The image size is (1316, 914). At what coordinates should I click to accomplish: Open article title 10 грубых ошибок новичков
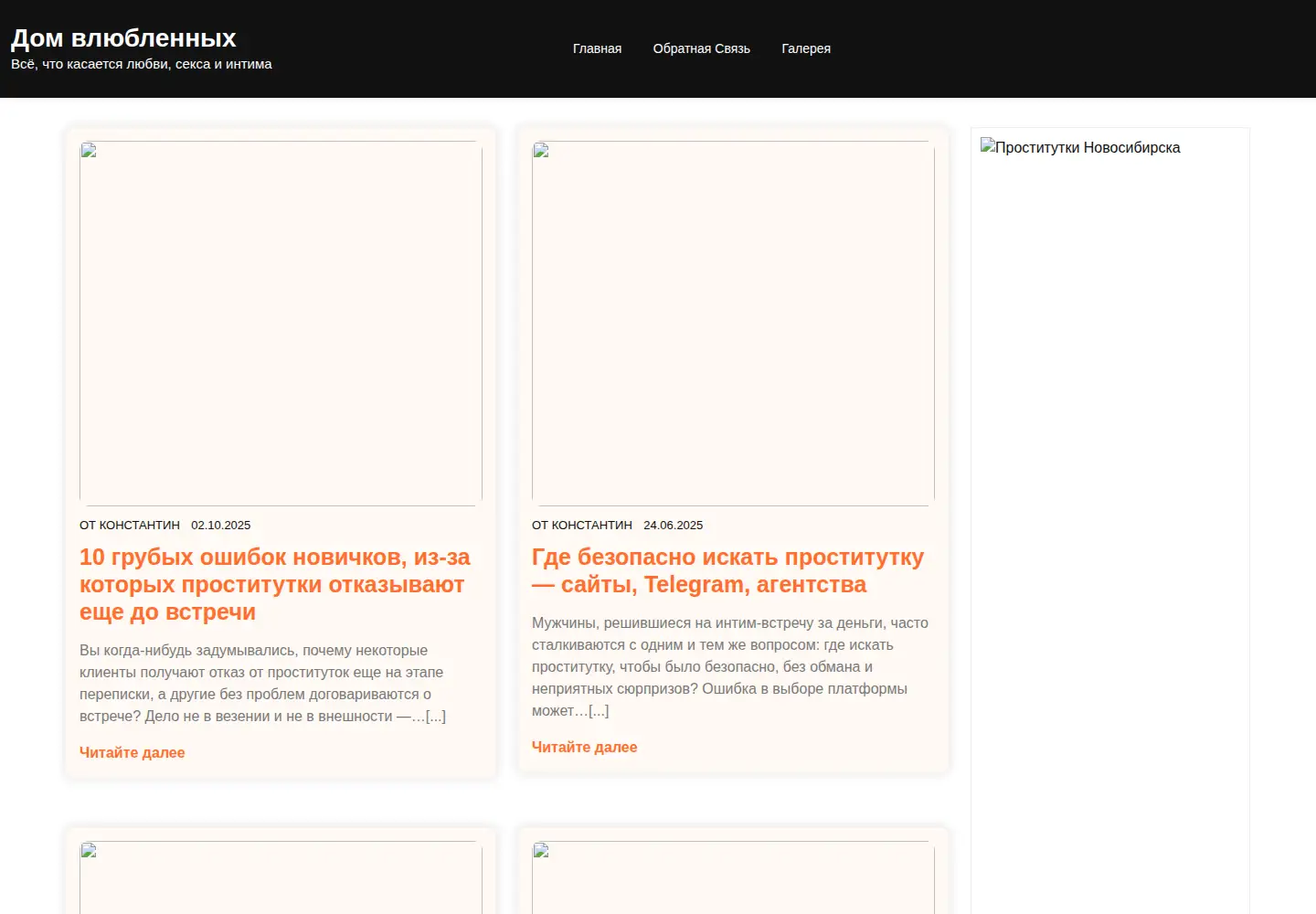pyautogui.click(x=275, y=584)
